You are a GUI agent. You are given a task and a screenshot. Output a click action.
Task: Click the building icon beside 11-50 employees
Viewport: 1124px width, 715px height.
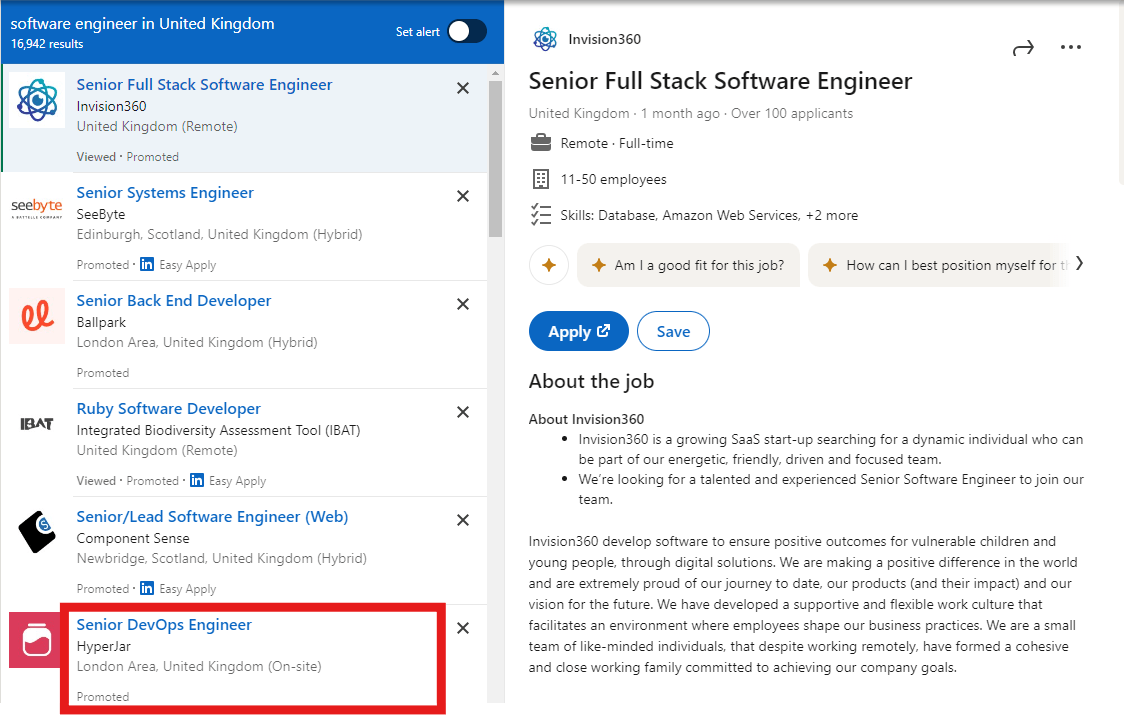click(540, 179)
